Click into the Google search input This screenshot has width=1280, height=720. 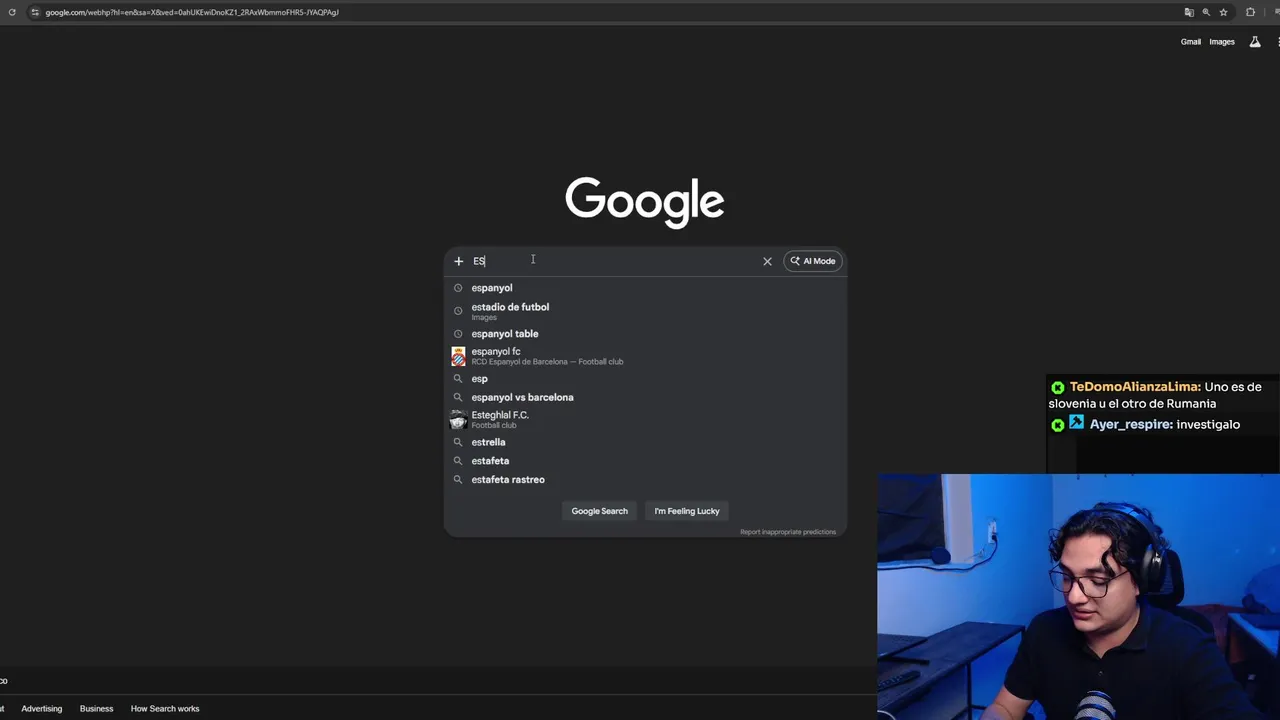(x=610, y=261)
